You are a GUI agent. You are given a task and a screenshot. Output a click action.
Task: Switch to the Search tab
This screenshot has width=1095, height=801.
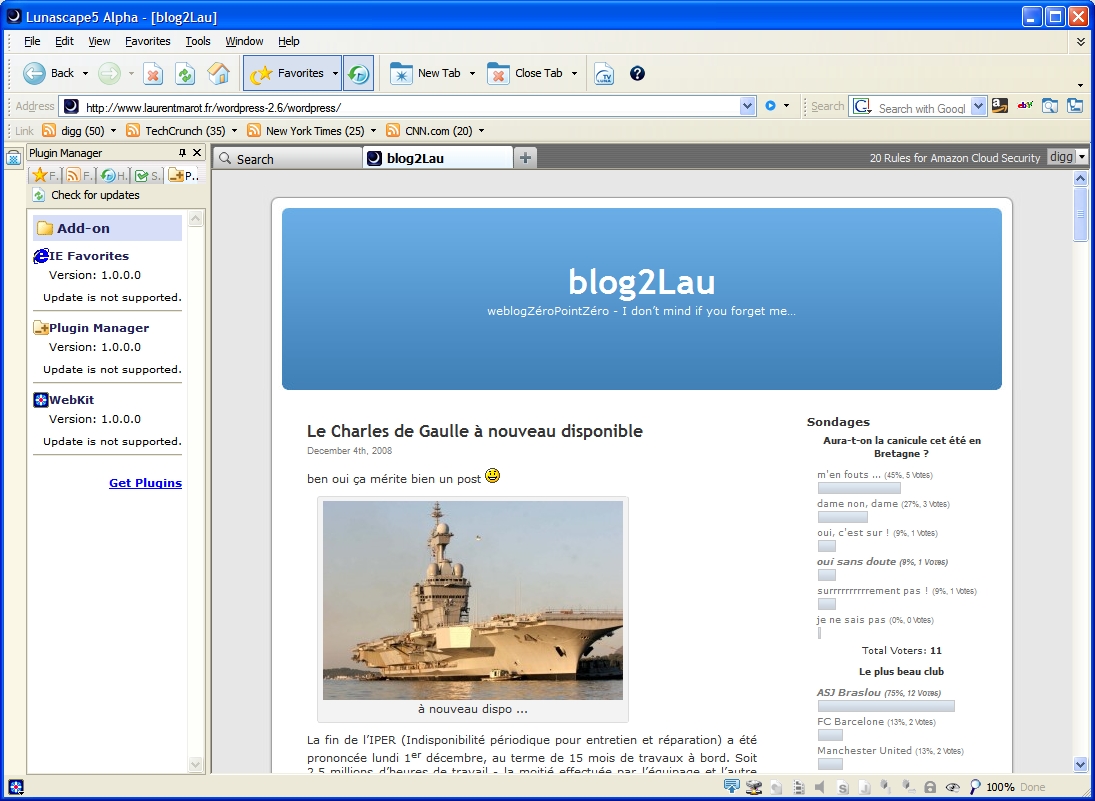(287, 159)
